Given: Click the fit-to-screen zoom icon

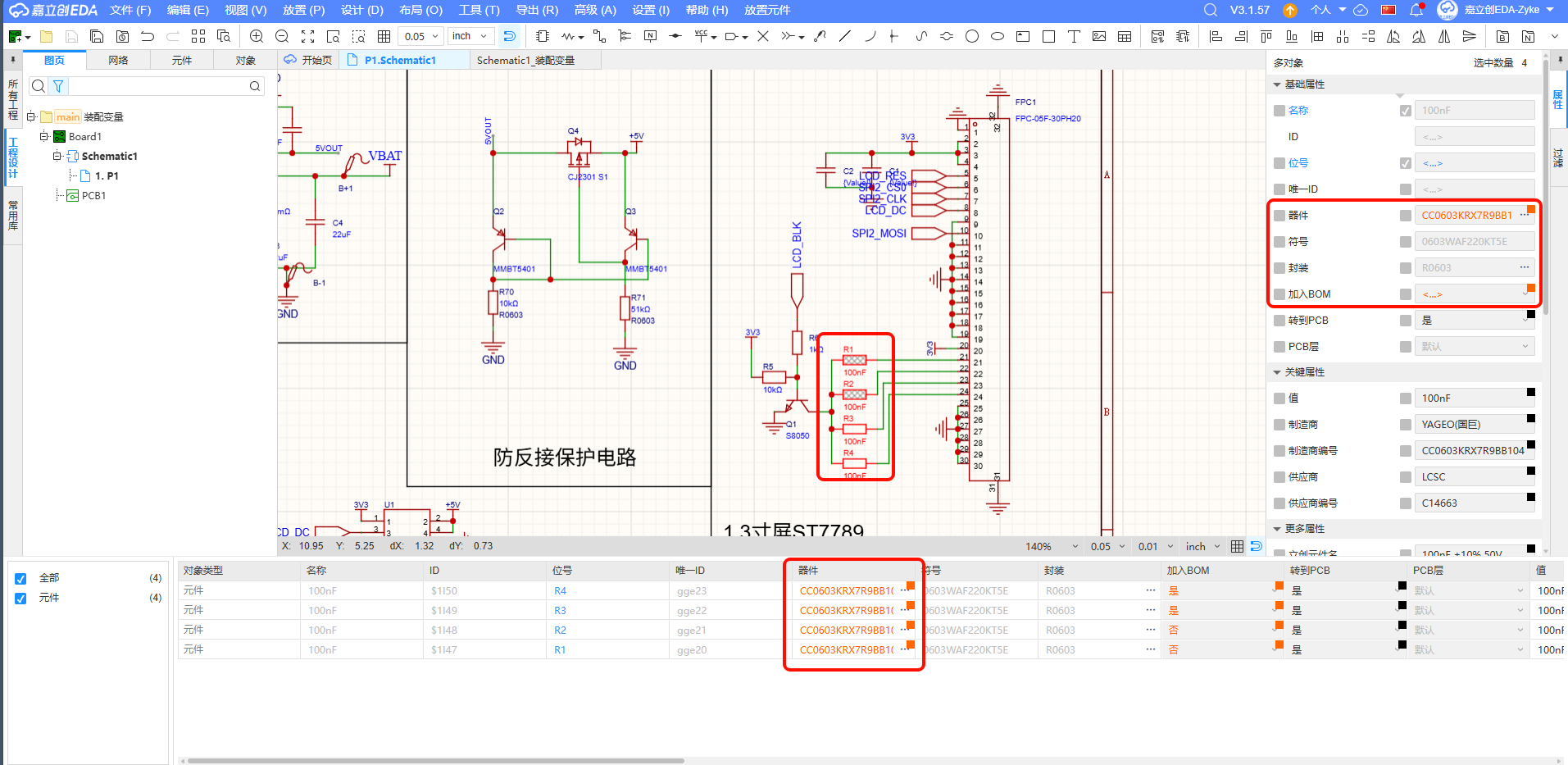Looking at the screenshot, I should click(307, 36).
